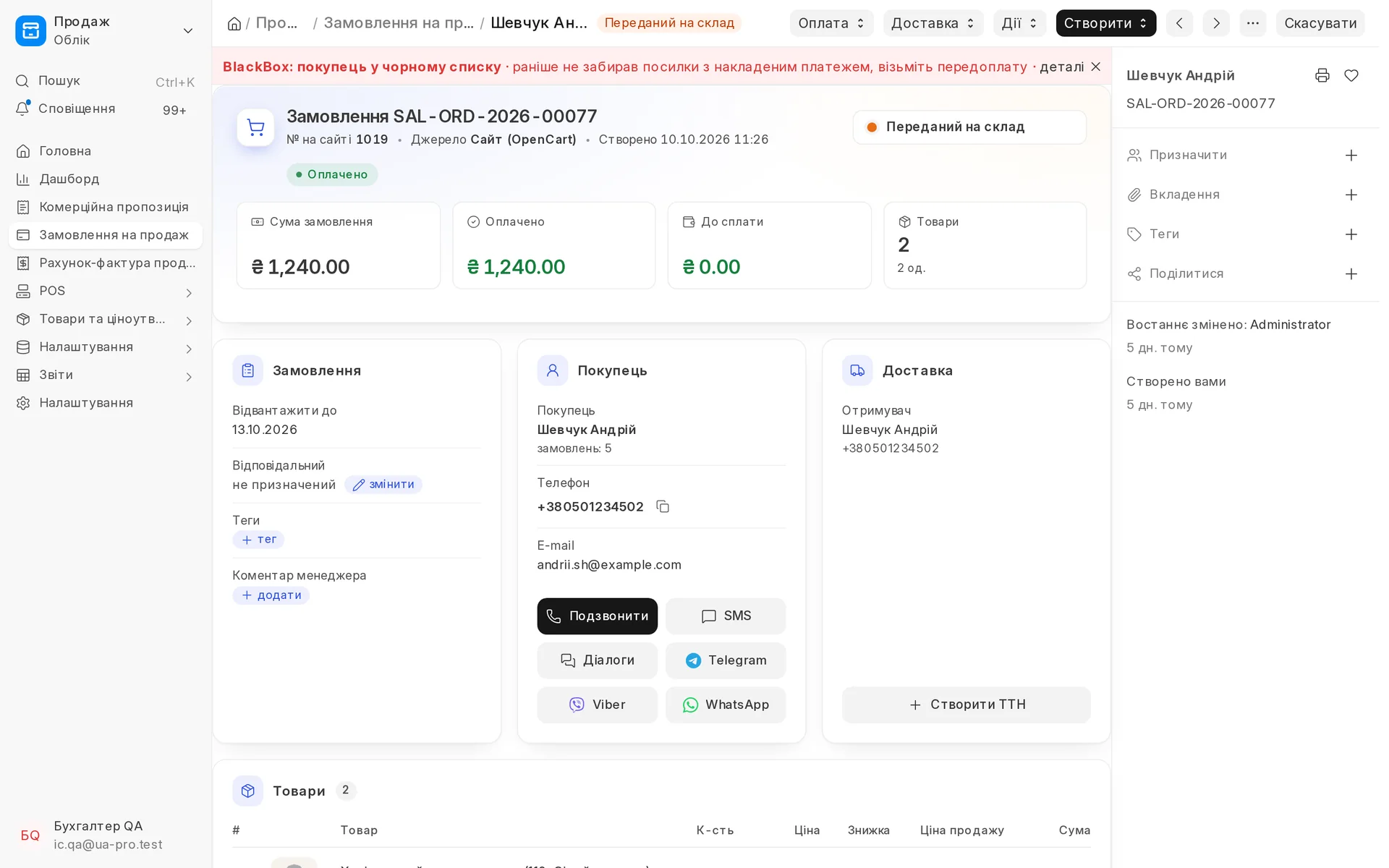Add assignee with Призначити plus icon
1389x868 pixels.
[1351, 156]
